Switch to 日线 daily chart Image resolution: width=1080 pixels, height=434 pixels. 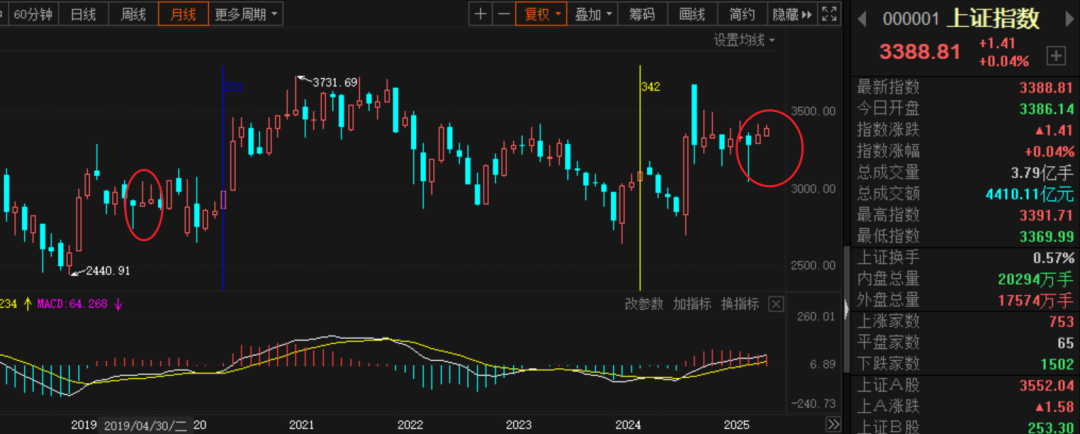point(83,14)
